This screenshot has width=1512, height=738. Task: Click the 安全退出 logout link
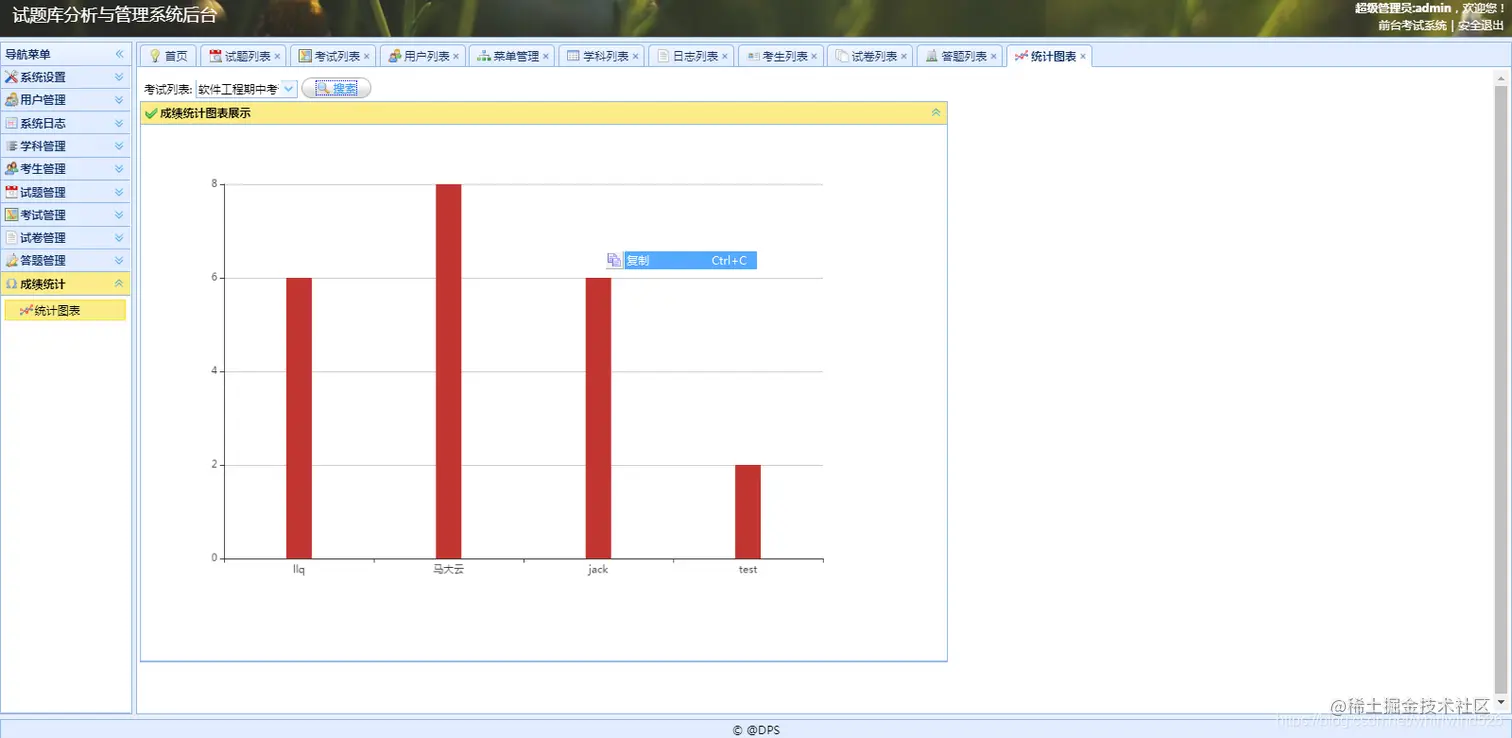tap(1481, 25)
